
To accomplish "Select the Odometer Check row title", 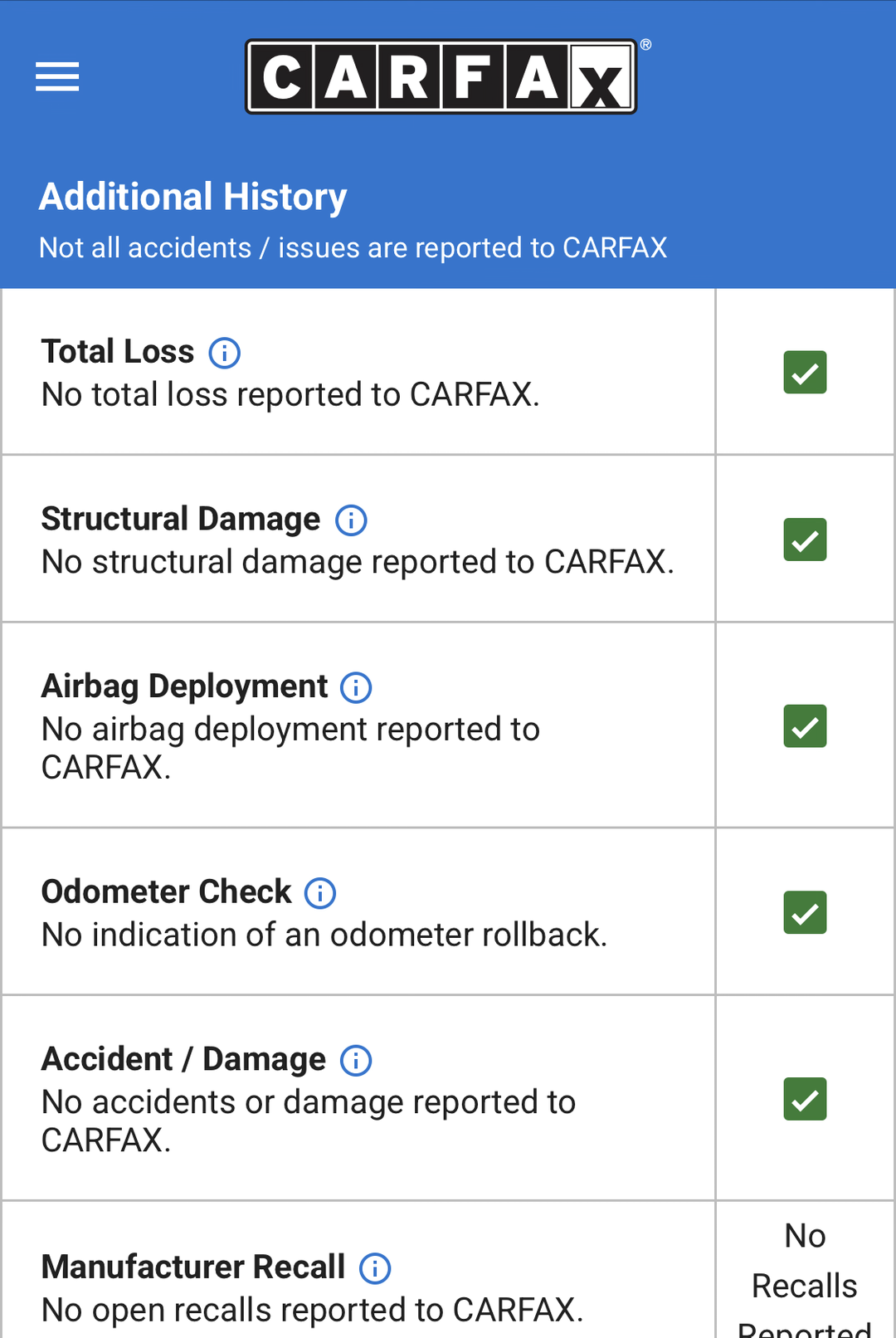I will tap(167, 892).
